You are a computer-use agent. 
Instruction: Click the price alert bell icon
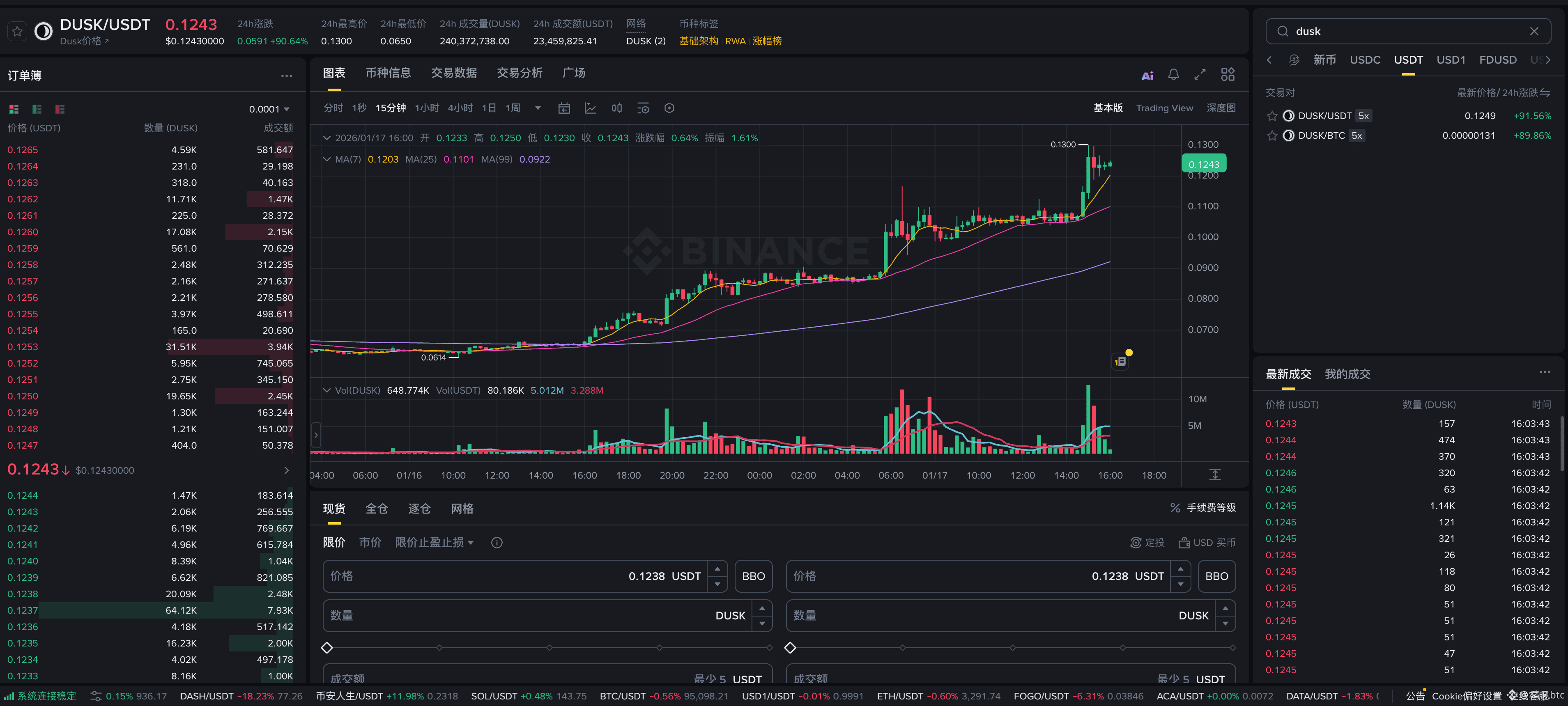click(1174, 74)
